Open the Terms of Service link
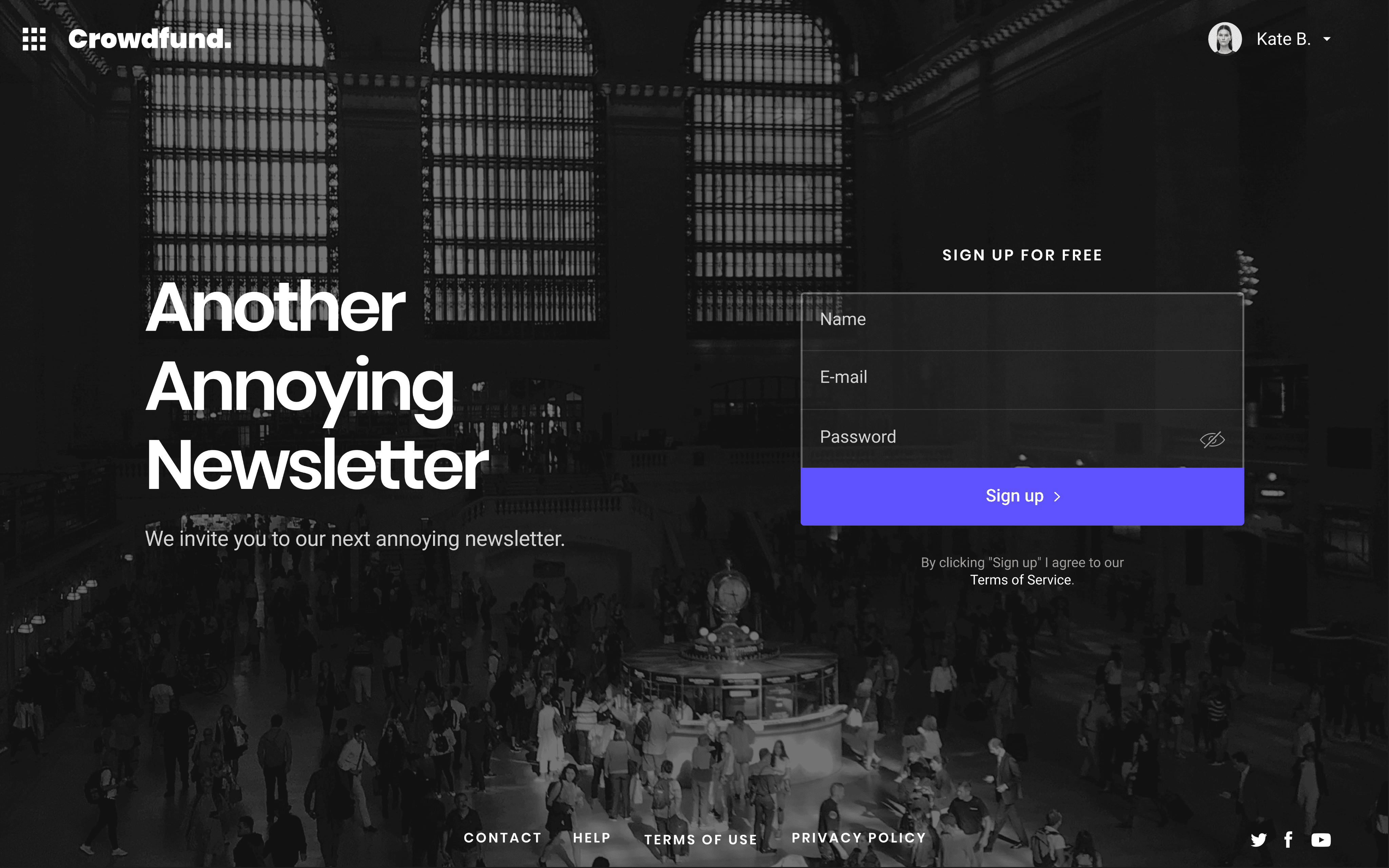Screen dimensions: 1389x868 [x=1020, y=580]
